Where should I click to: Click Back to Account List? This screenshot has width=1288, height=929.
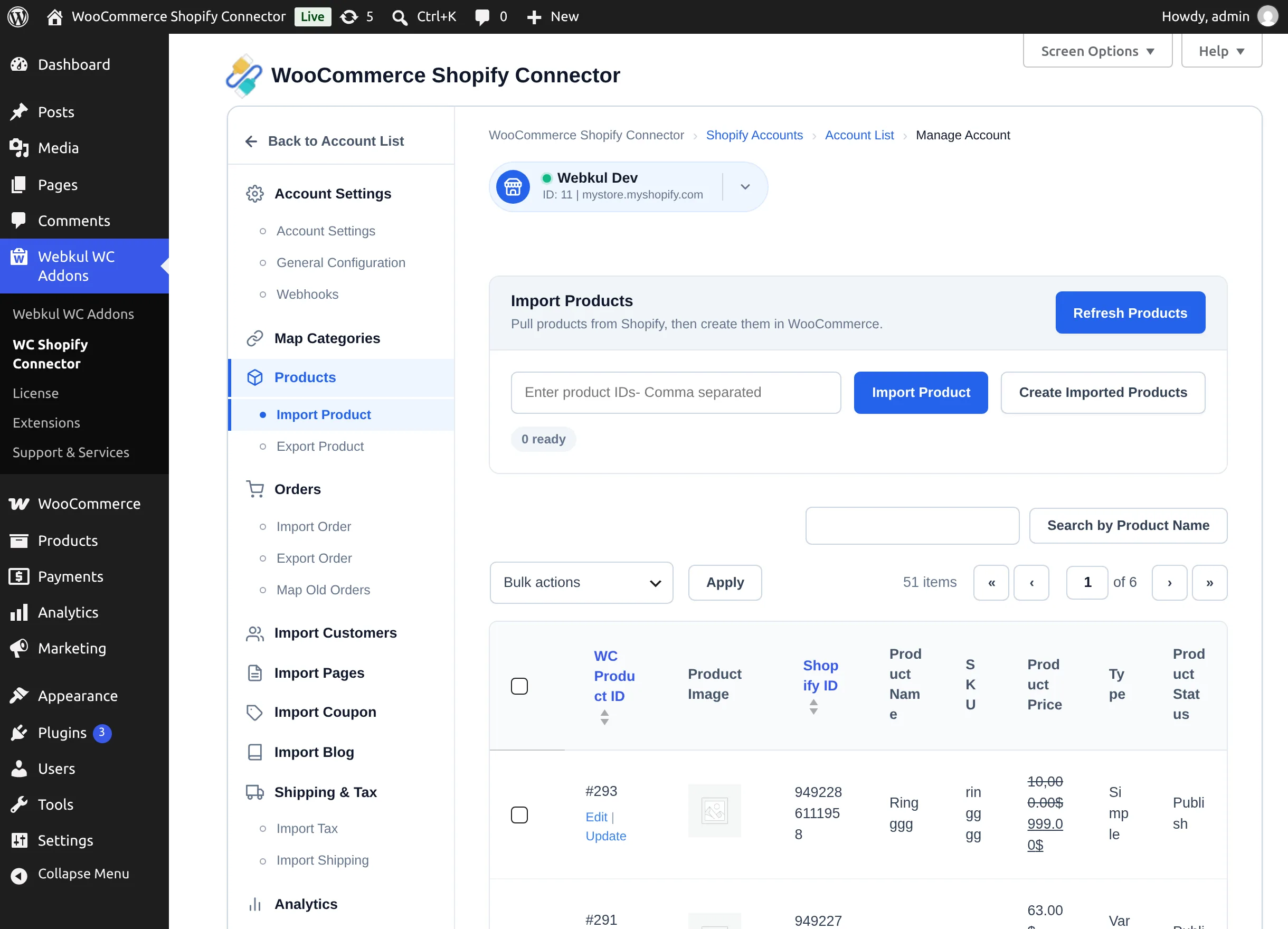point(325,141)
